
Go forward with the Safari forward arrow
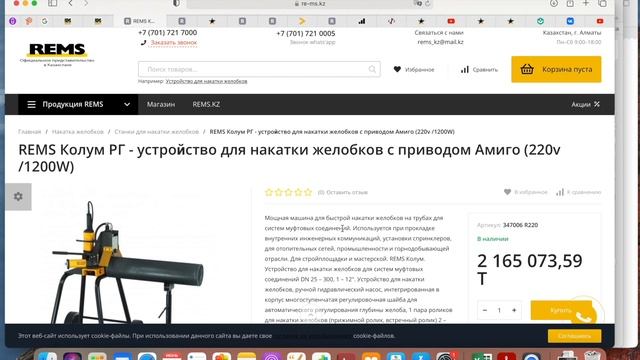click(86, 3)
